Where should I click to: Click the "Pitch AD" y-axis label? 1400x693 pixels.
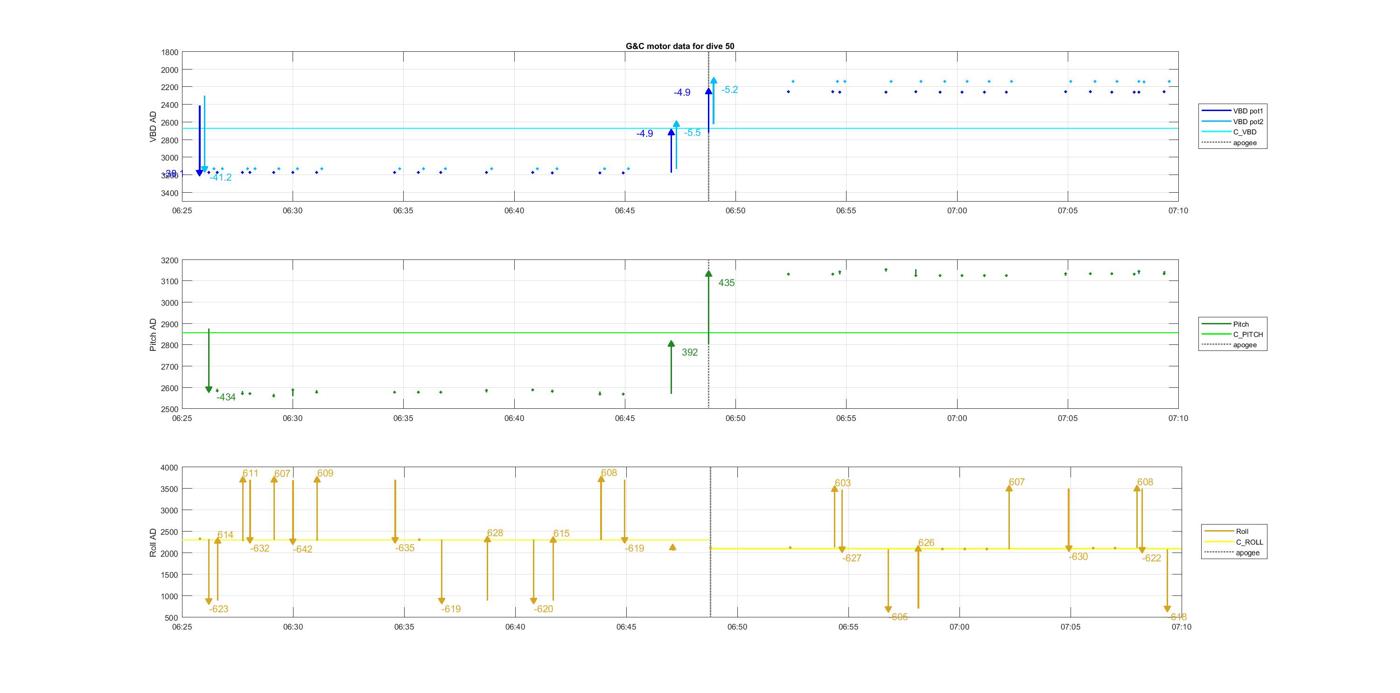[153, 335]
